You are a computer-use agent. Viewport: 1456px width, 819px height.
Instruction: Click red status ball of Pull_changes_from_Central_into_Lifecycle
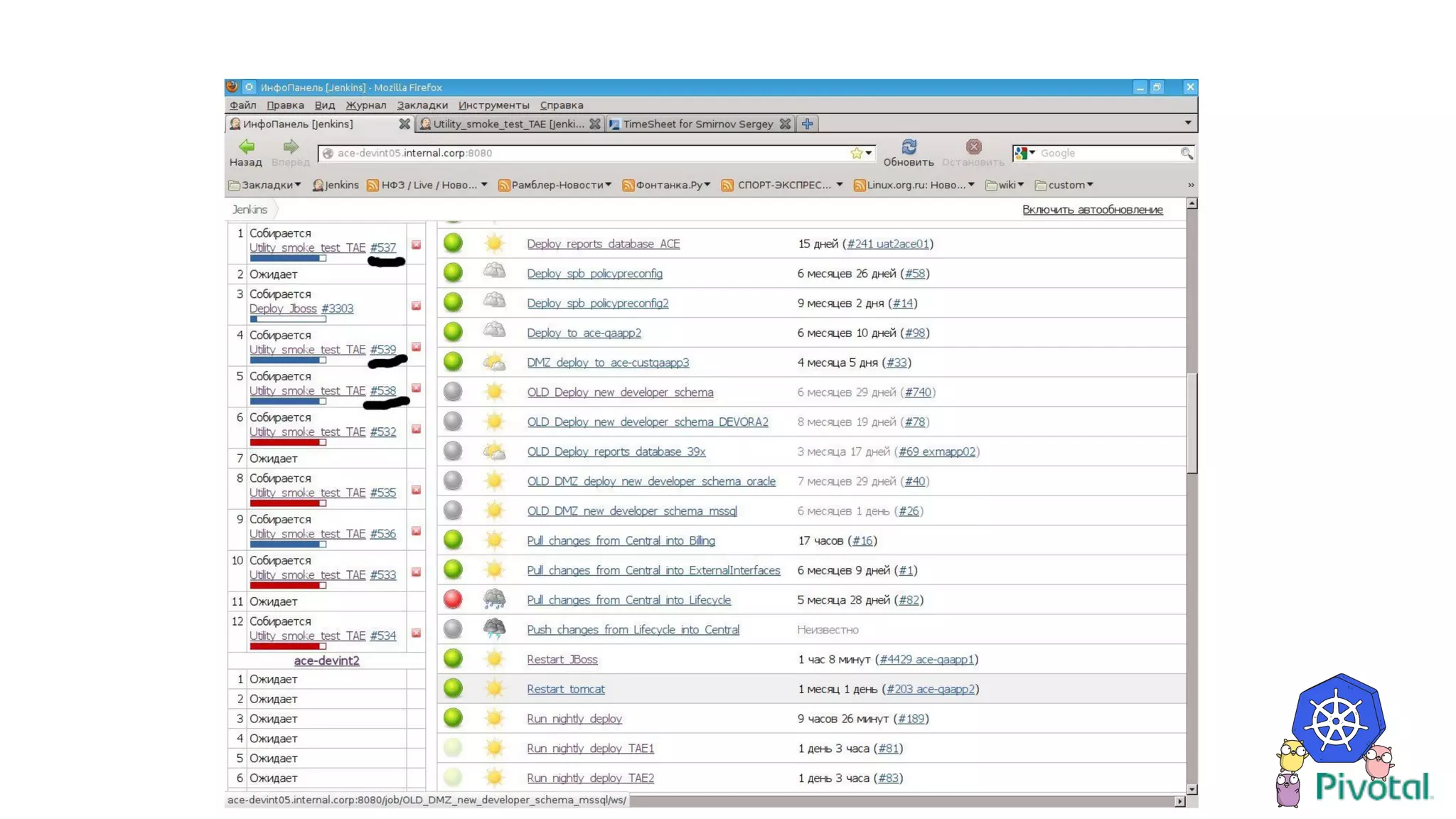[x=453, y=599]
